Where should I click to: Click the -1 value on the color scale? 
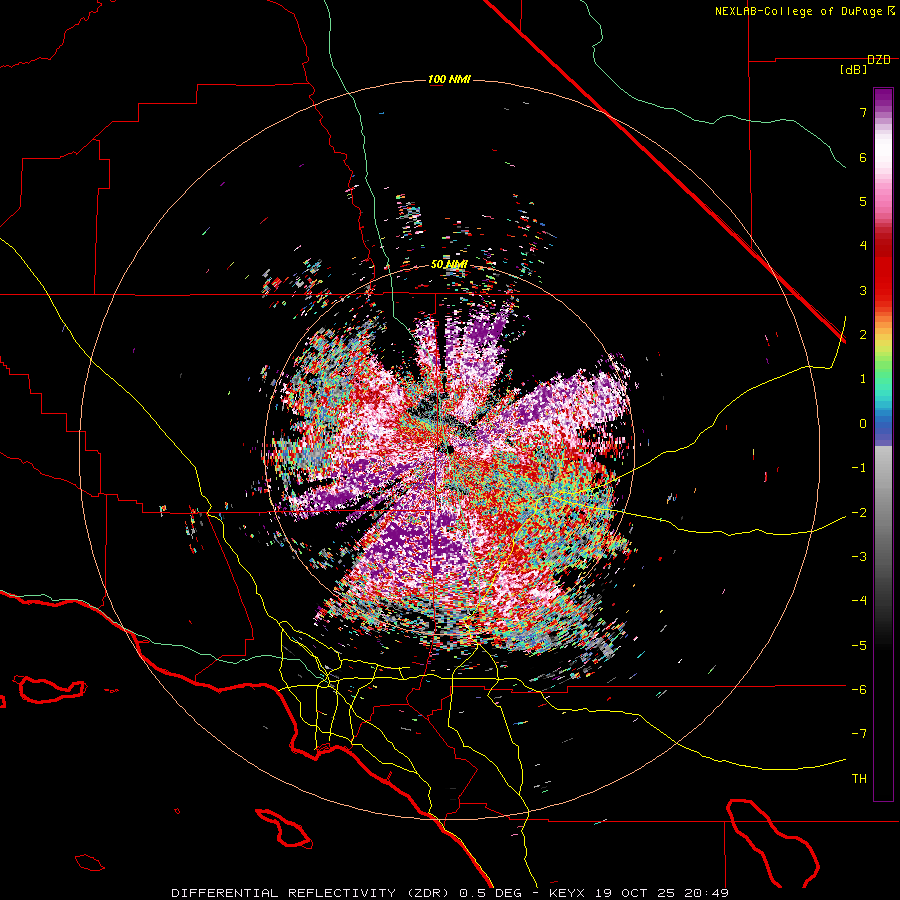pos(859,468)
